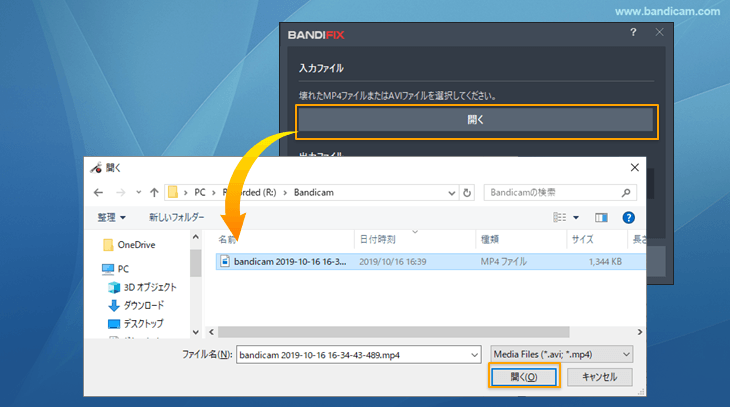Click the navigation pane scrollbar thumb
The height and width of the screenshot is (407, 730).
[x=196, y=263]
